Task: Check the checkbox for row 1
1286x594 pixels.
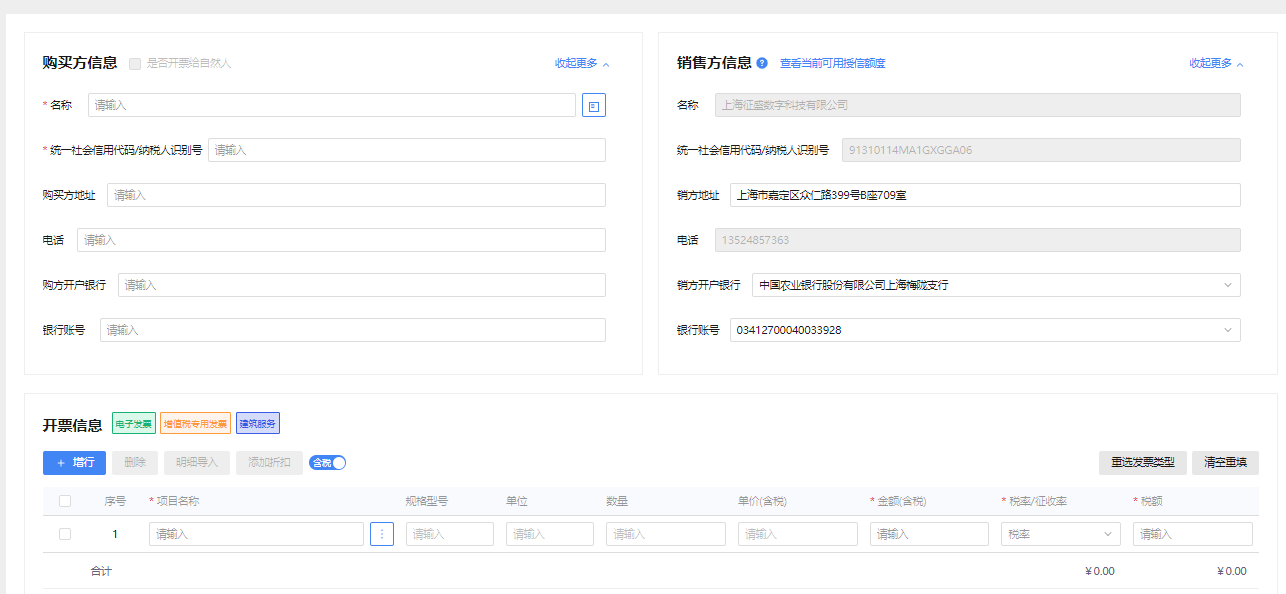Action: [x=65, y=534]
